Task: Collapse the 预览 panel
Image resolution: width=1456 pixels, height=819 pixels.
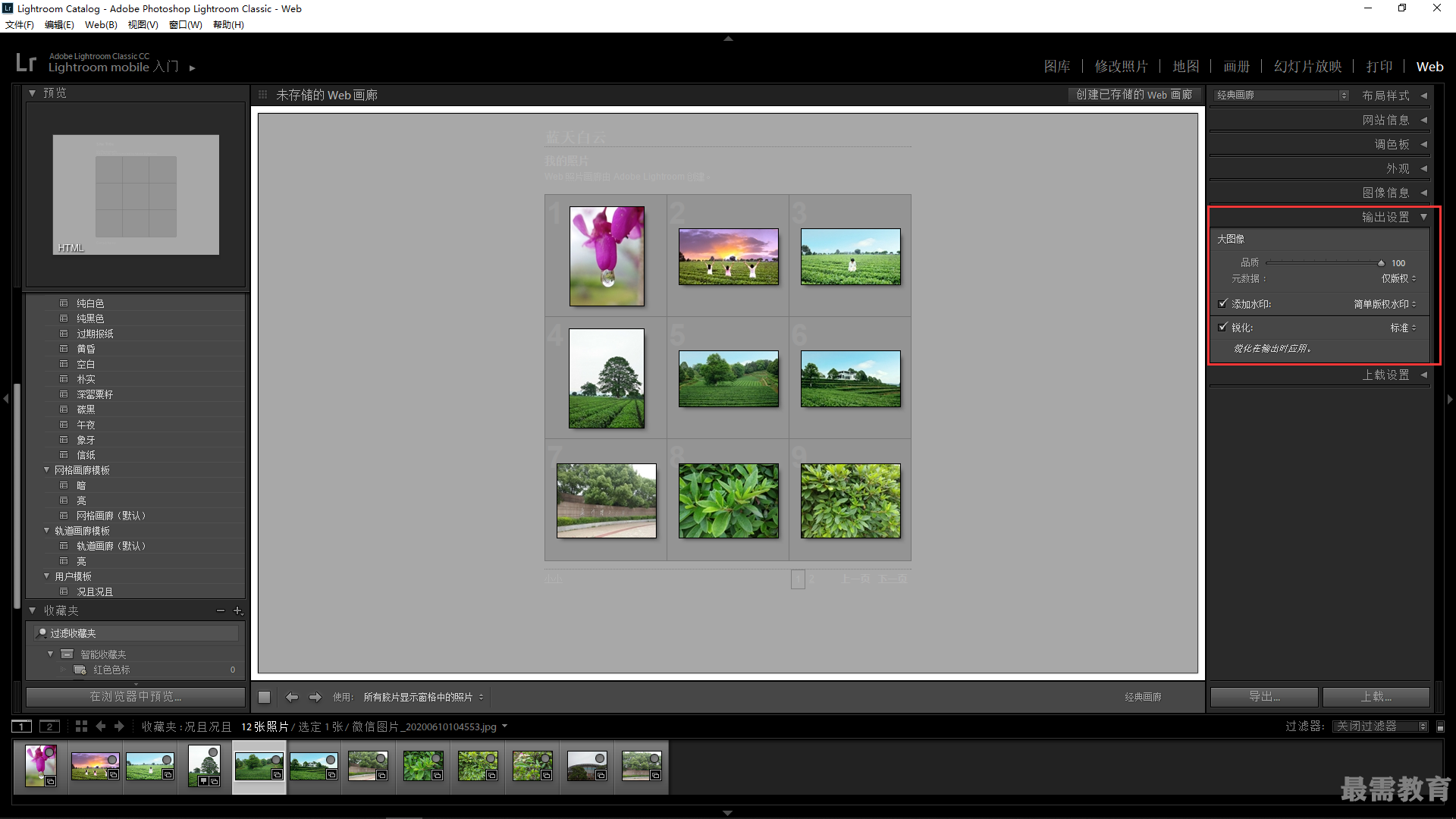Action: 33,93
